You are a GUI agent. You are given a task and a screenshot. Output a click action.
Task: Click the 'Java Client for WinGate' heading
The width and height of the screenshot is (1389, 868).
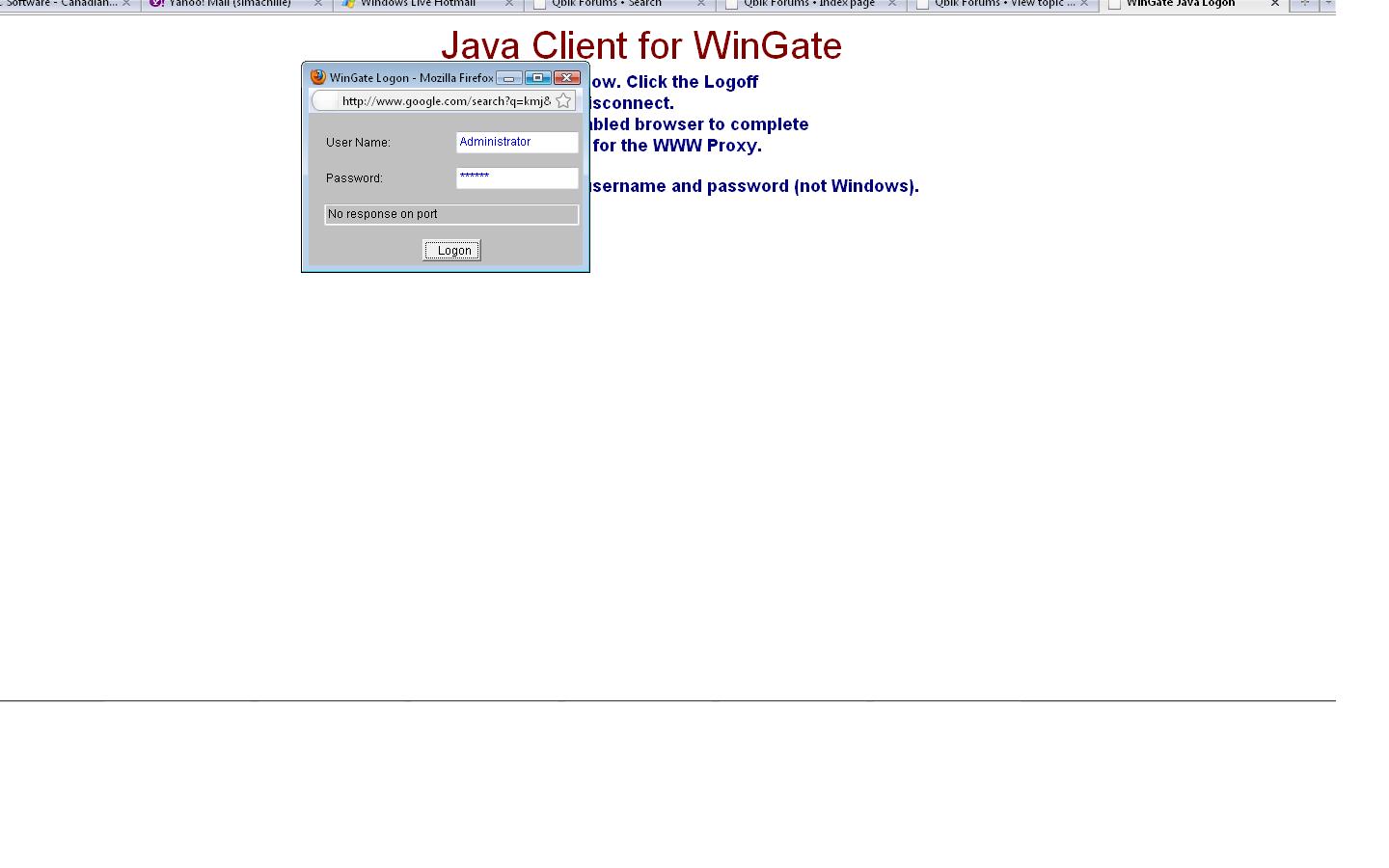[641, 46]
